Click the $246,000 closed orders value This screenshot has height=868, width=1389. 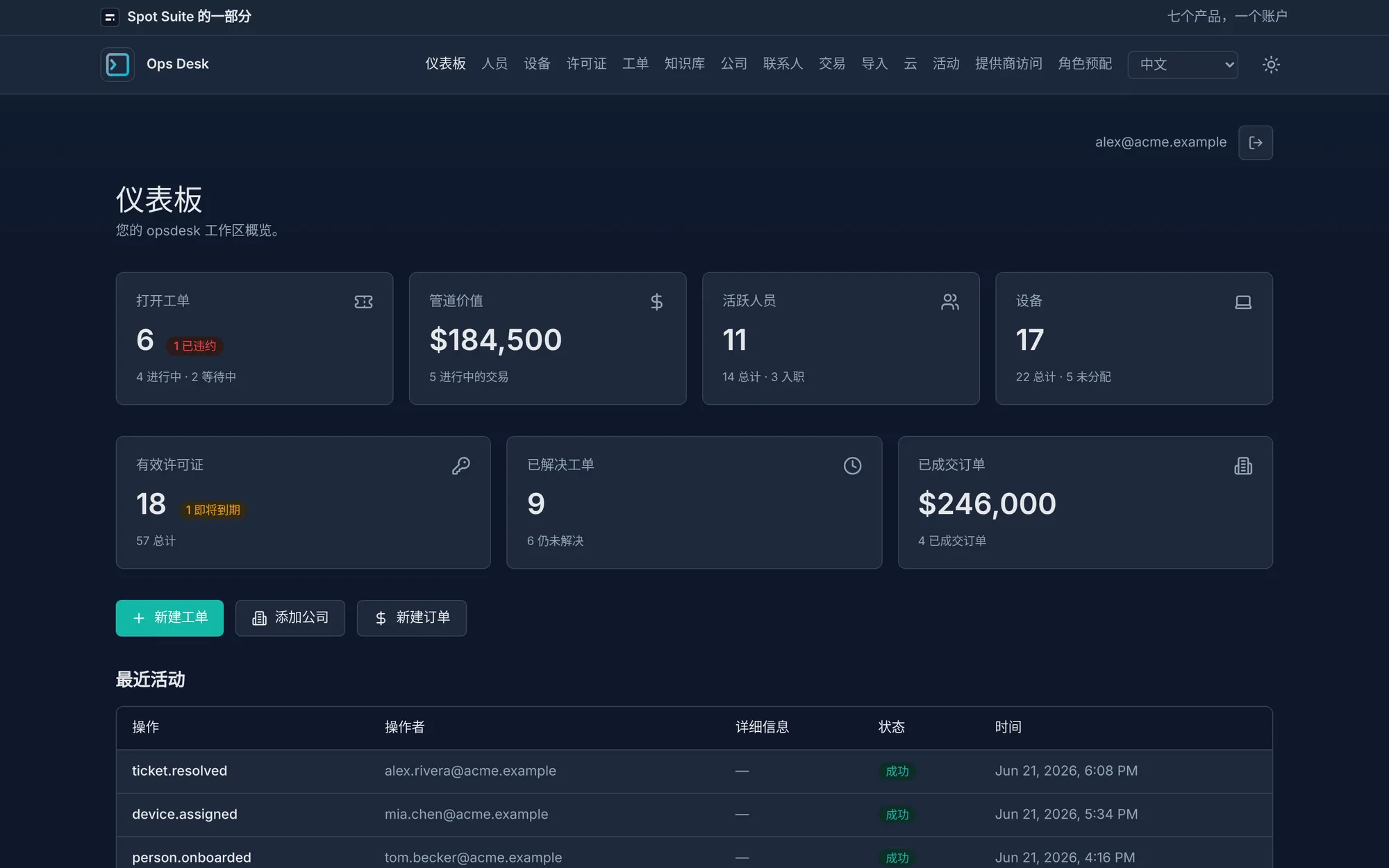pos(987,504)
